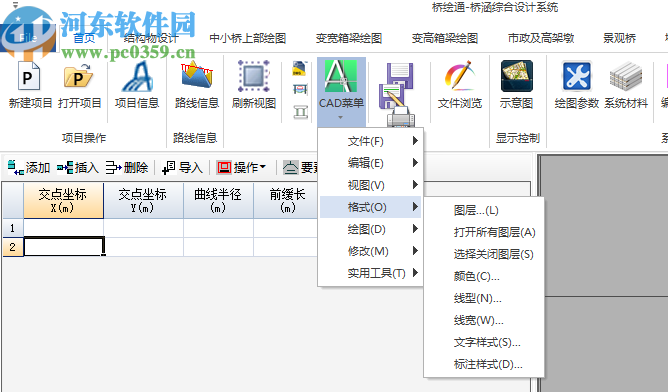
Task: Click the 示意图 schematic diagram icon
Action: pos(516,76)
